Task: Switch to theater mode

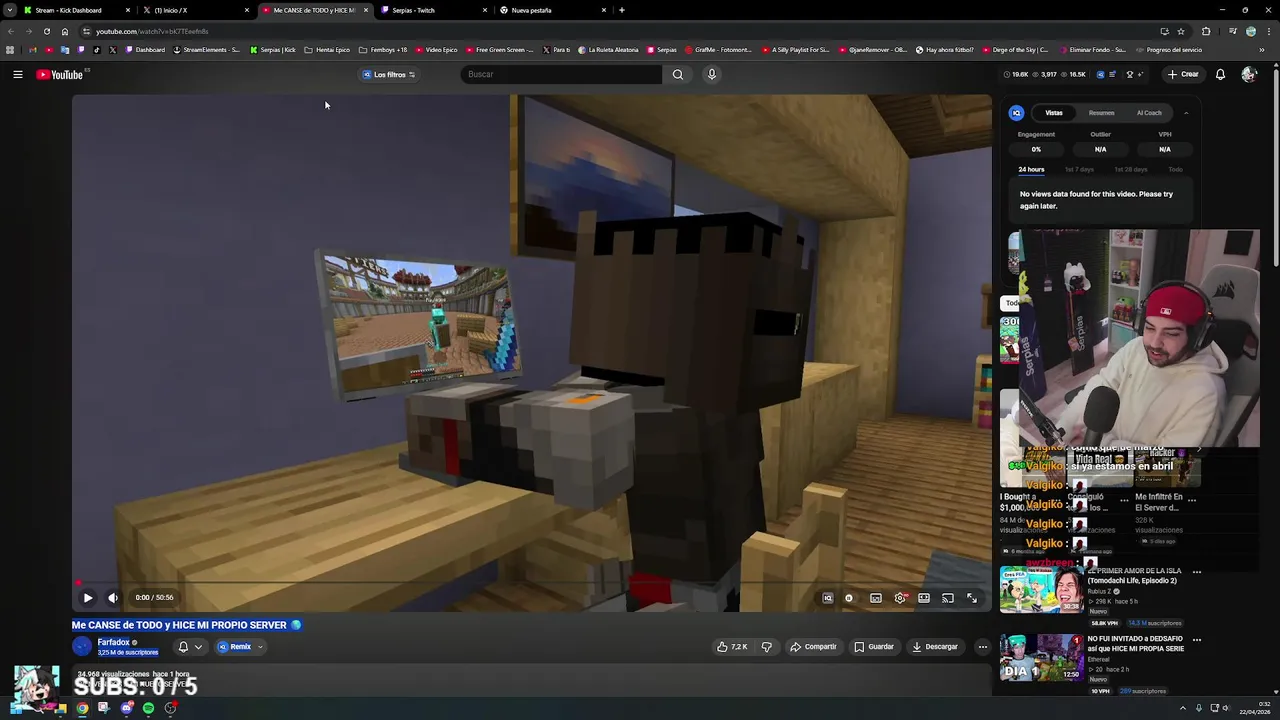Action: click(x=924, y=598)
